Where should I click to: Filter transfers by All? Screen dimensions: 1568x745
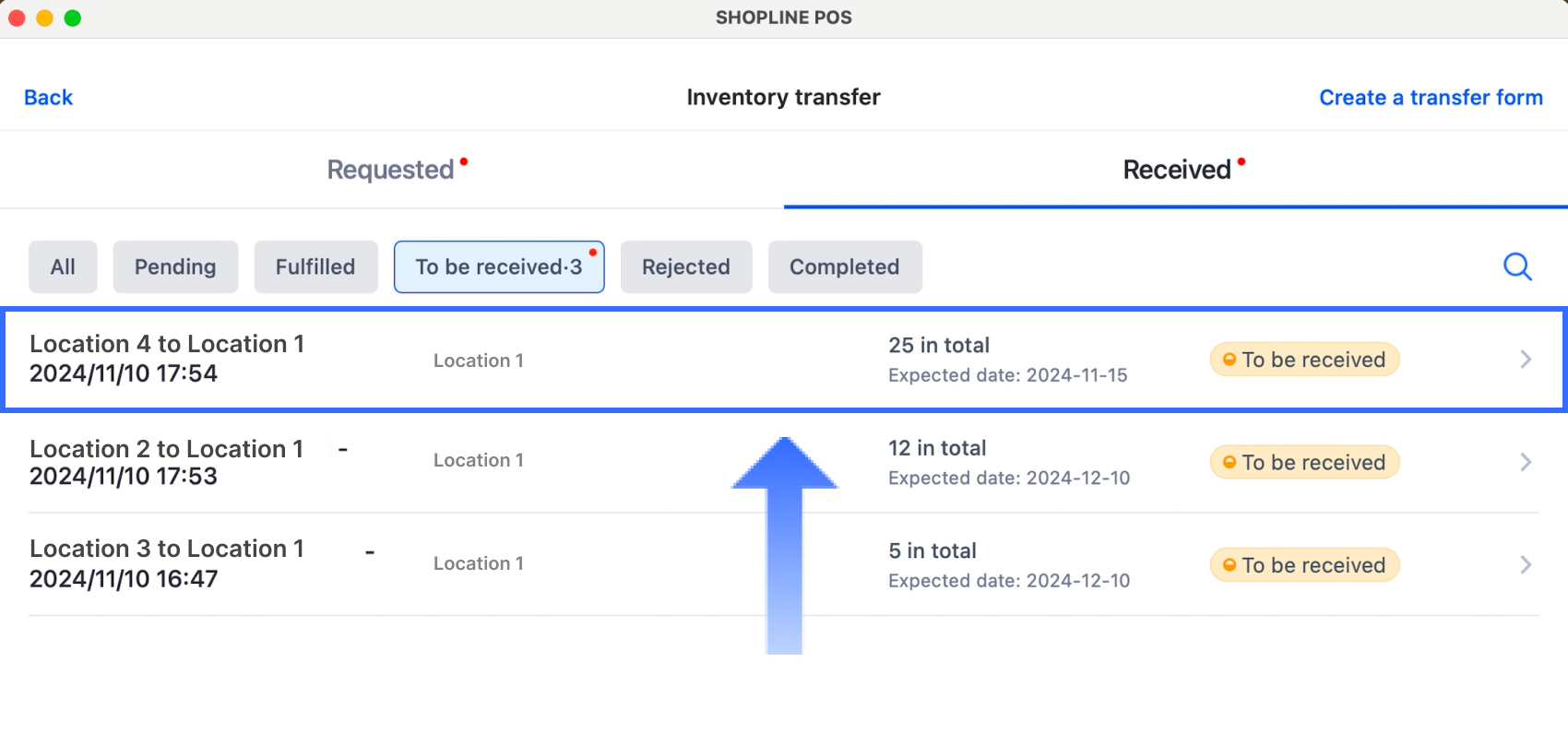pos(63,267)
